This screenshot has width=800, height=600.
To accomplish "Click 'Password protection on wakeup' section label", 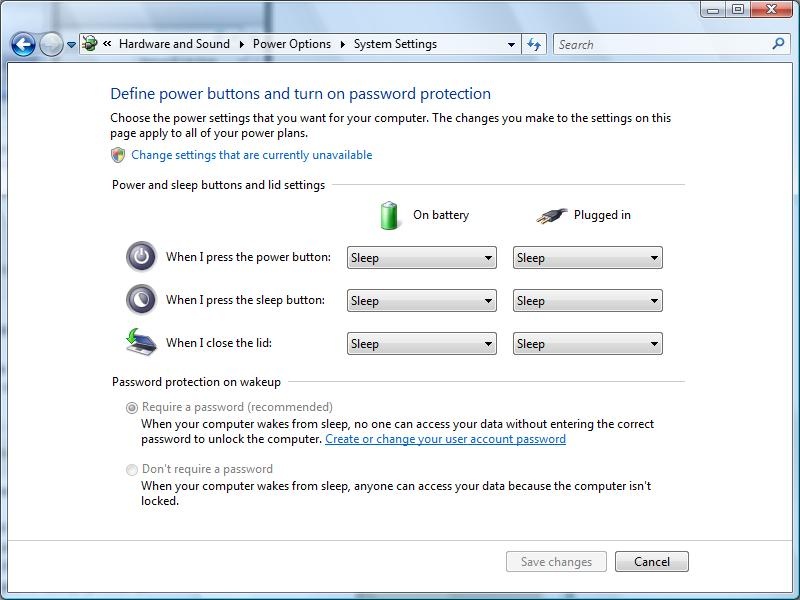I will coord(196,382).
